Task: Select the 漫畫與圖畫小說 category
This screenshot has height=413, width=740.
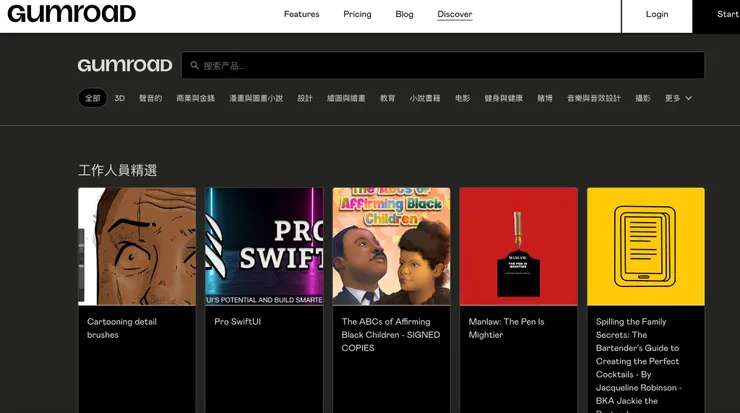Action: [256, 98]
